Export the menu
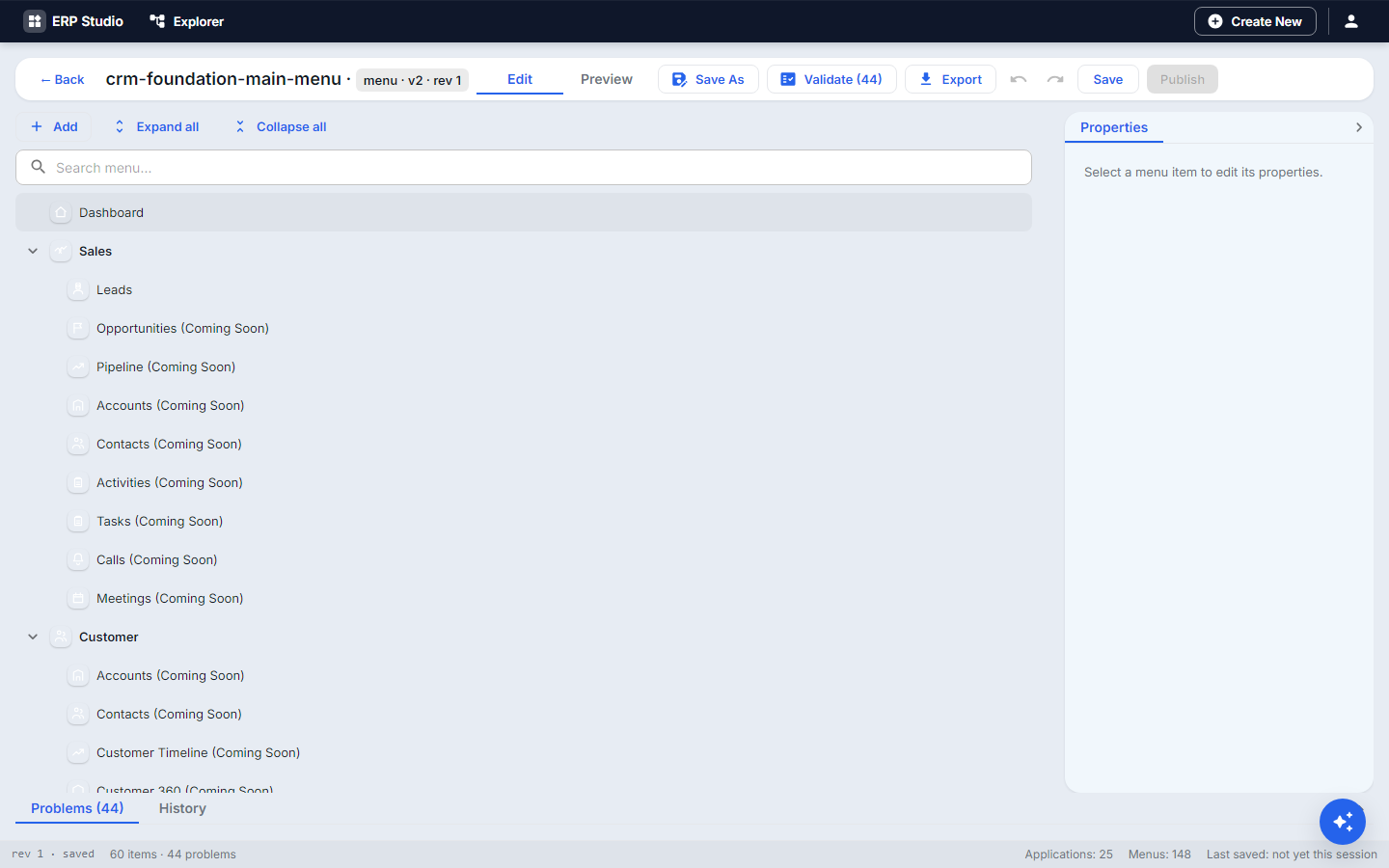 pyautogui.click(x=950, y=79)
